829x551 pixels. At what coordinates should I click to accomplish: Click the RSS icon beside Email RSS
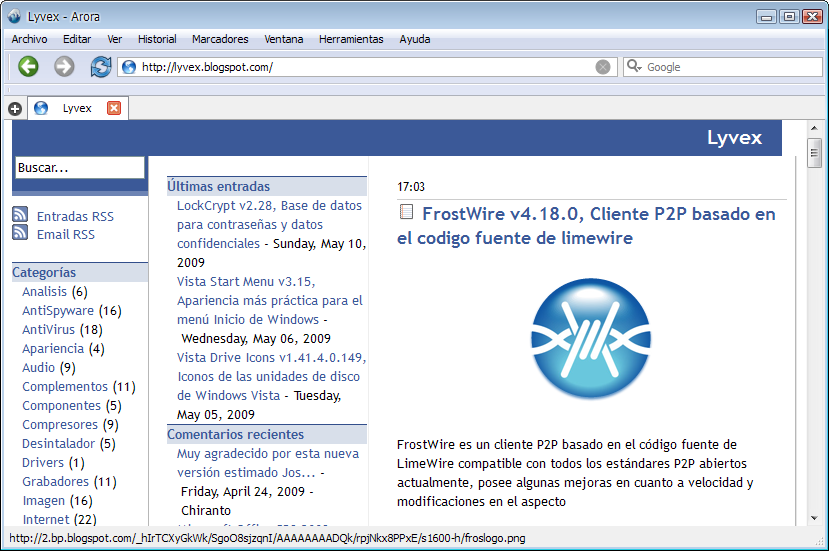pyautogui.click(x=20, y=233)
